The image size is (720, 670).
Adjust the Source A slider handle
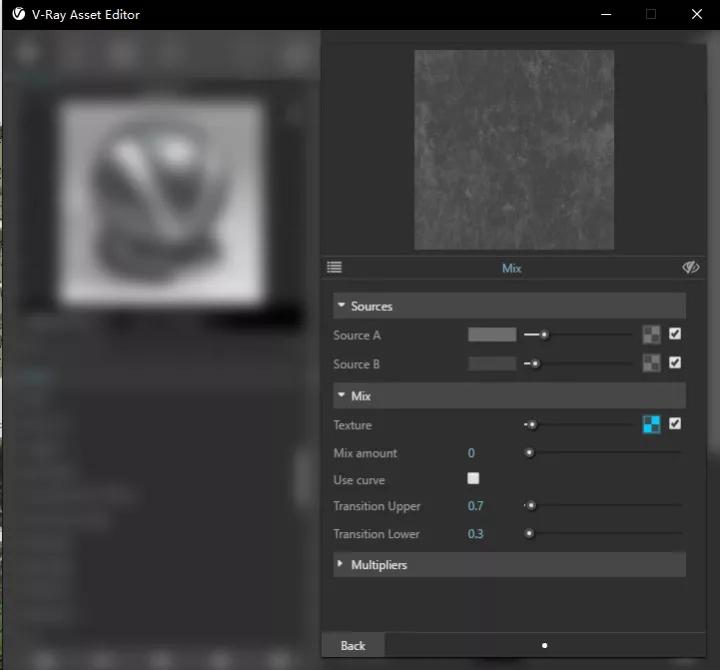tap(544, 335)
